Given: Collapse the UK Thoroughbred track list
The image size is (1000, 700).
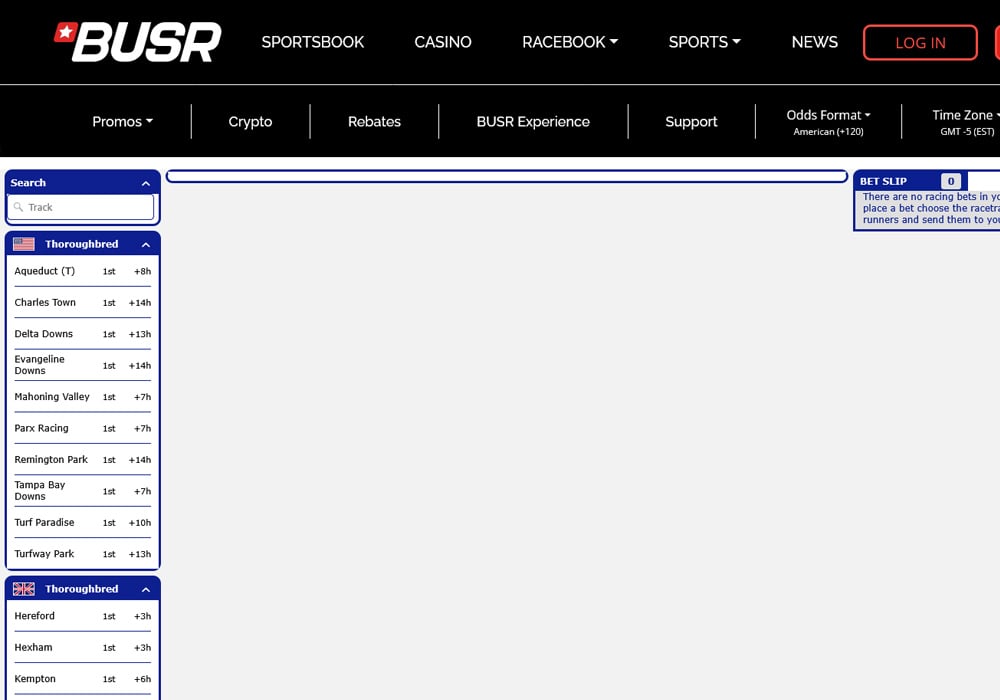Looking at the screenshot, I should pos(146,589).
